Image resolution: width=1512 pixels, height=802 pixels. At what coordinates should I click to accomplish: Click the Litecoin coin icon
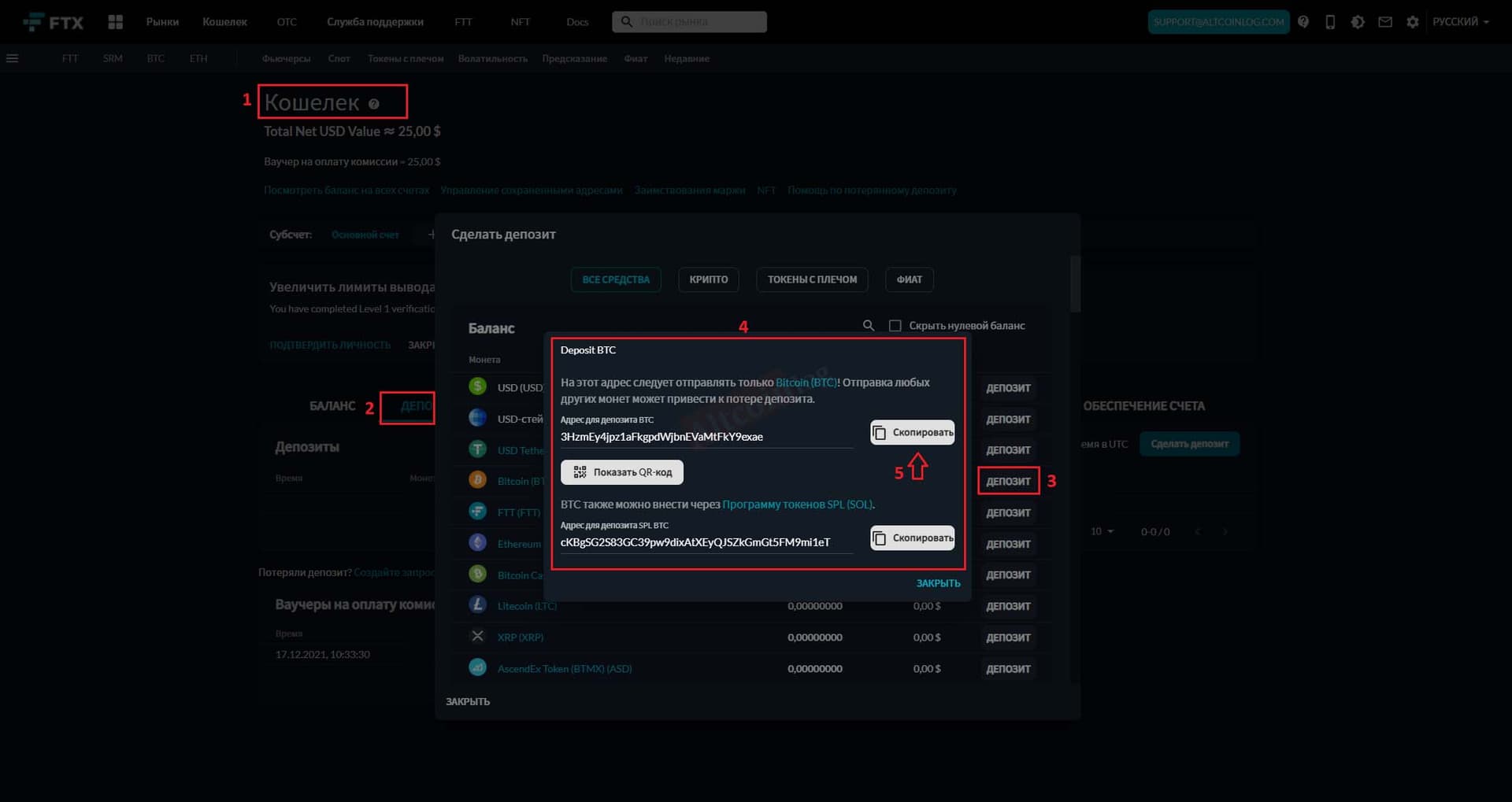pyautogui.click(x=477, y=605)
